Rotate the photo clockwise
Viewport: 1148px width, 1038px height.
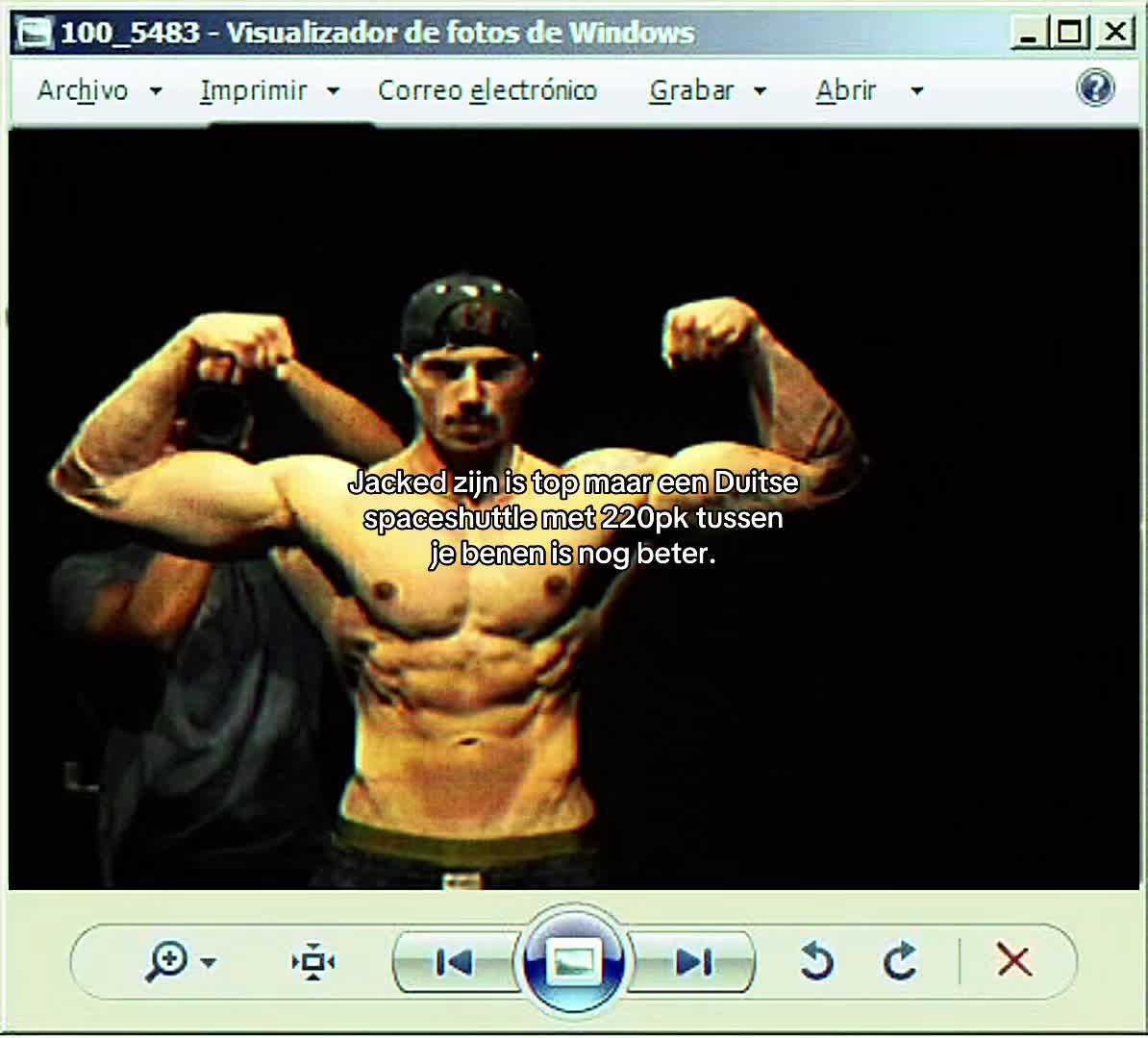[x=900, y=961]
